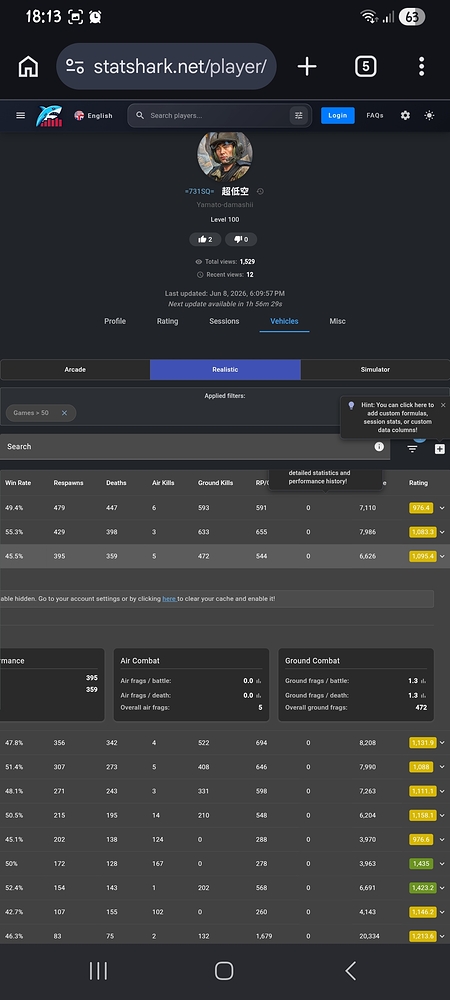Image resolution: width=450 pixels, height=1000 pixels.
Task: Open table filter list icon
Action: [x=412, y=449]
